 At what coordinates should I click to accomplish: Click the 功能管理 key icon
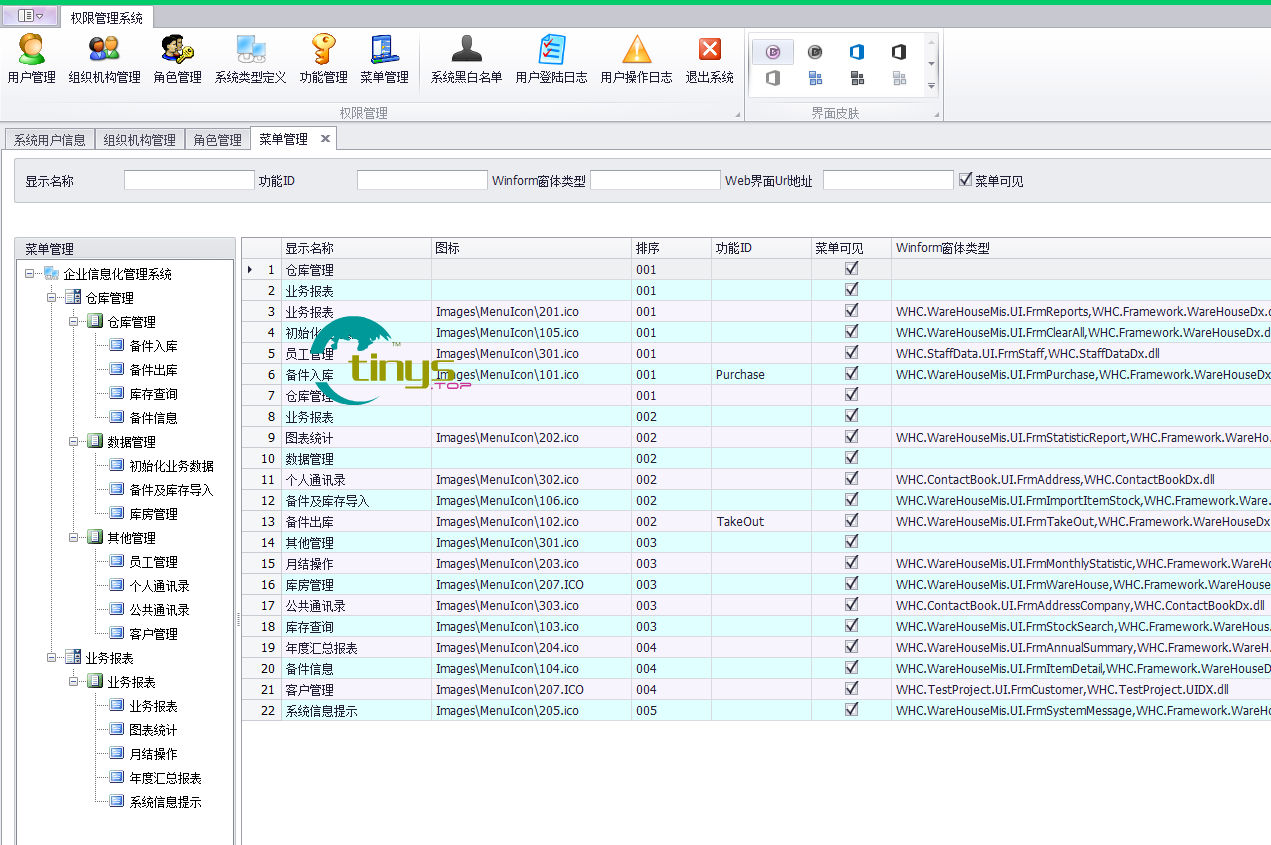[323, 49]
